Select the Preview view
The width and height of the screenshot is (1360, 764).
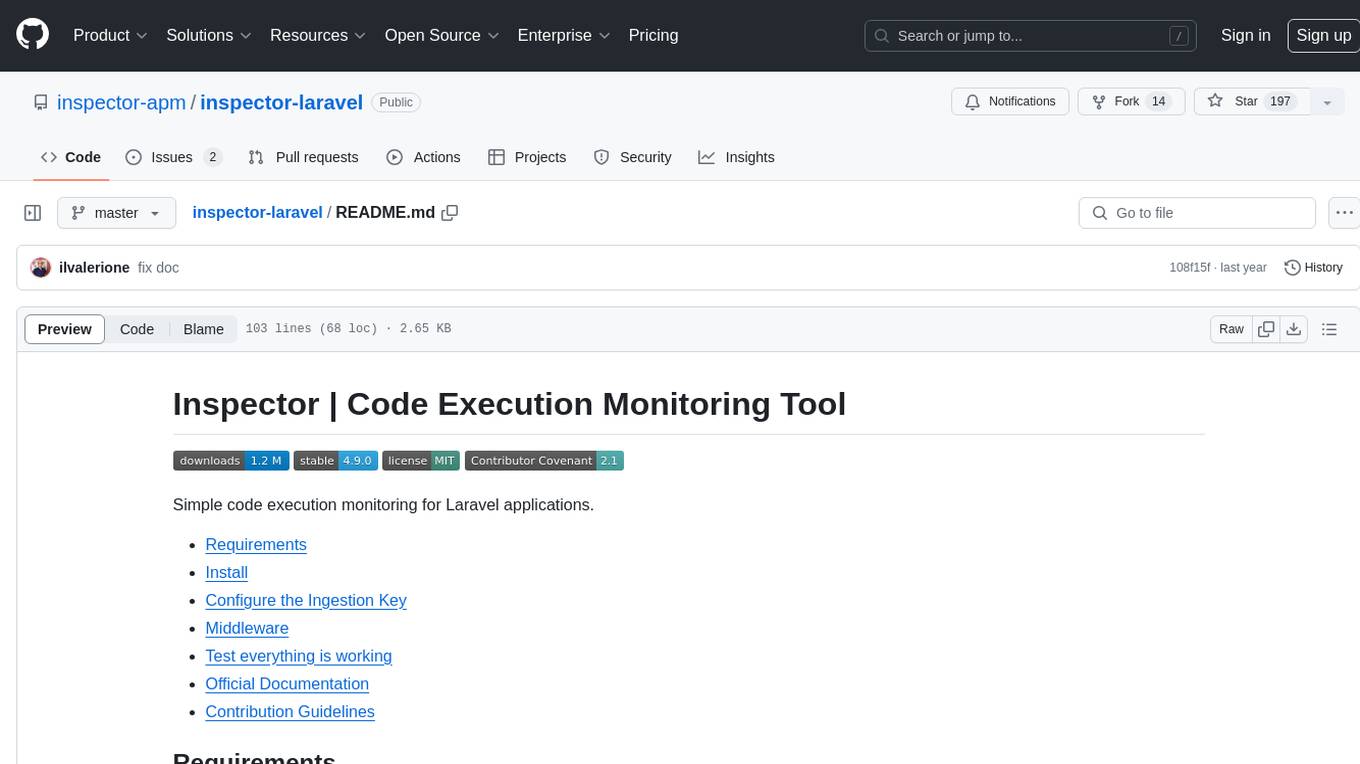(x=65, y=329)
